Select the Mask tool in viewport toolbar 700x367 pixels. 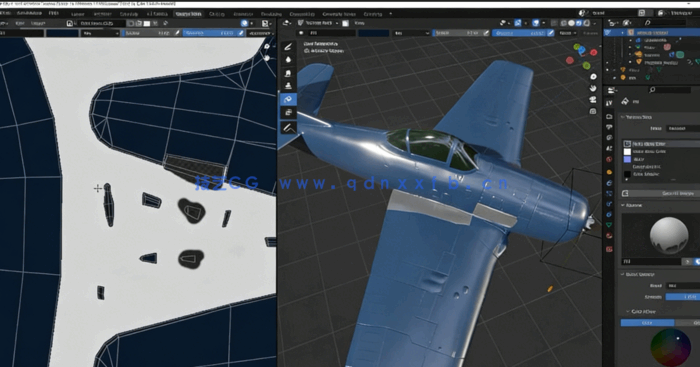pos(288,113)
